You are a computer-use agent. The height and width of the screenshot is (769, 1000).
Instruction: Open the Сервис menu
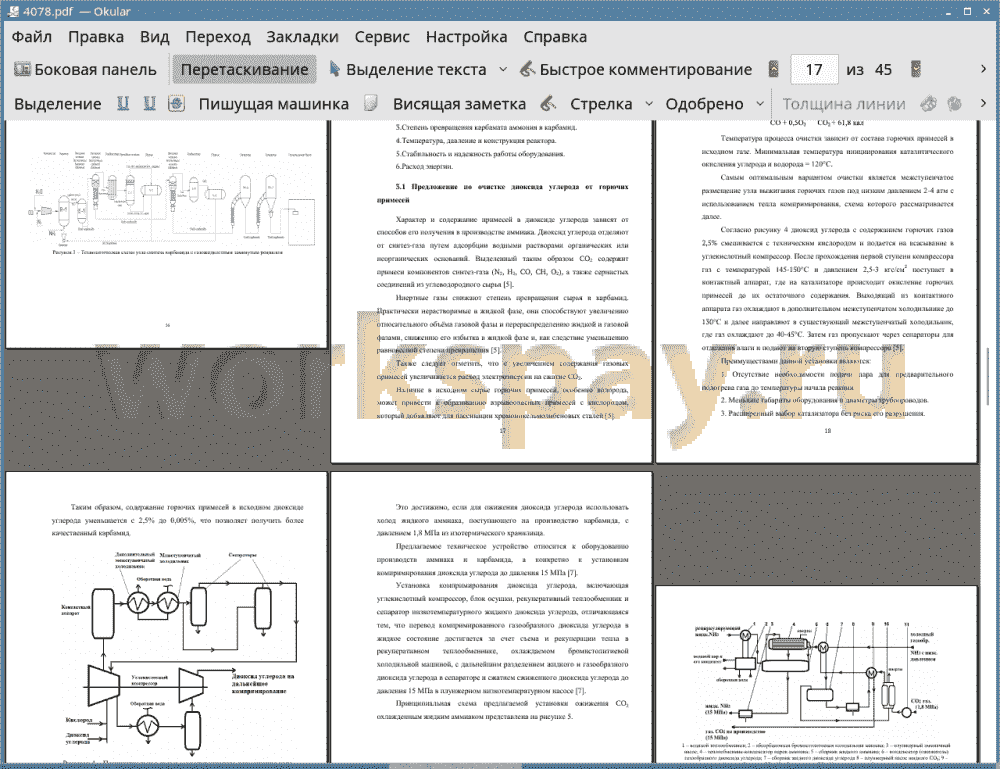382,37
